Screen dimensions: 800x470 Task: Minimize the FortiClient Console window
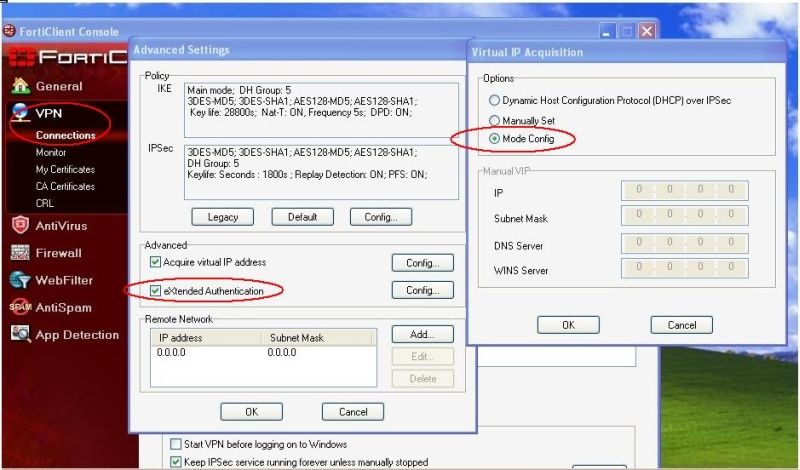click(606, 32)
